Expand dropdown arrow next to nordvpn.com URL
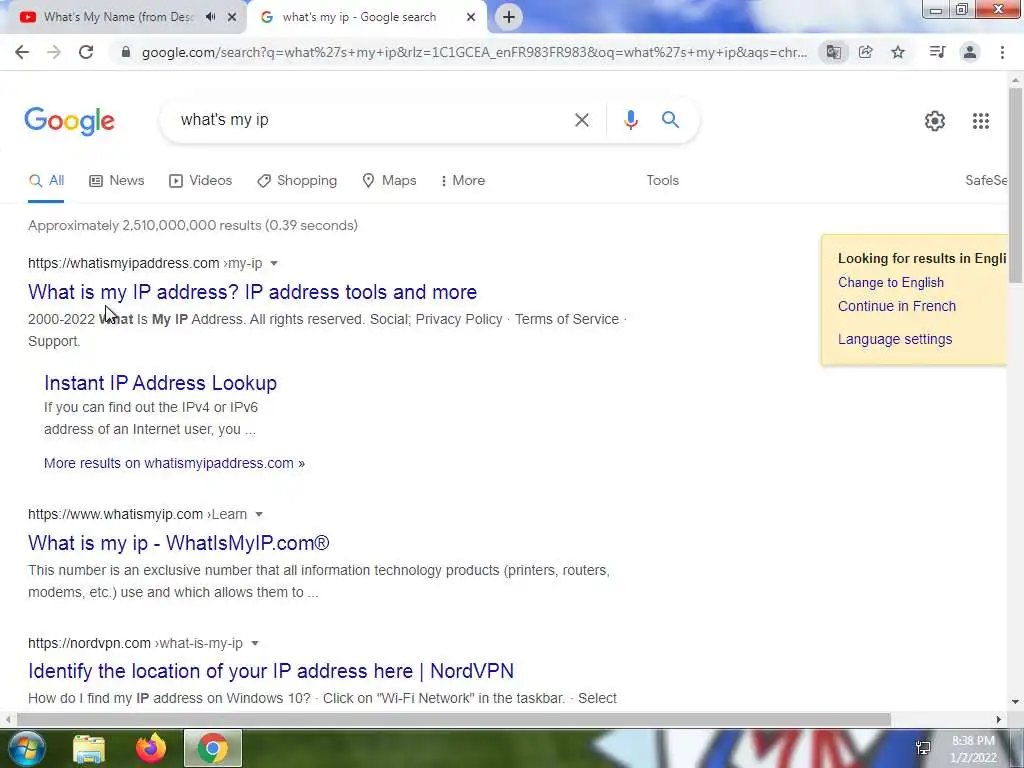 (255, 643)
